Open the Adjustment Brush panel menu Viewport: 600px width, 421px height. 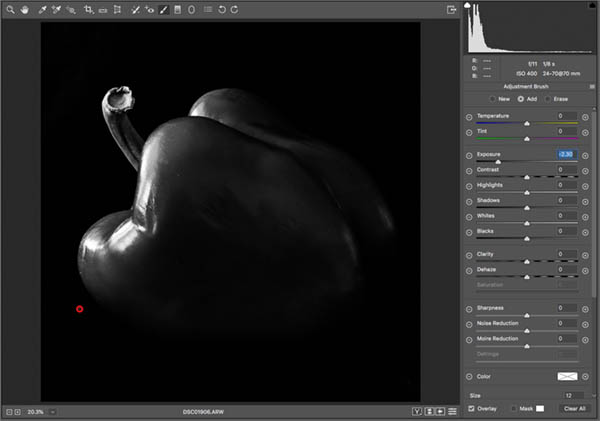(592, 87)
